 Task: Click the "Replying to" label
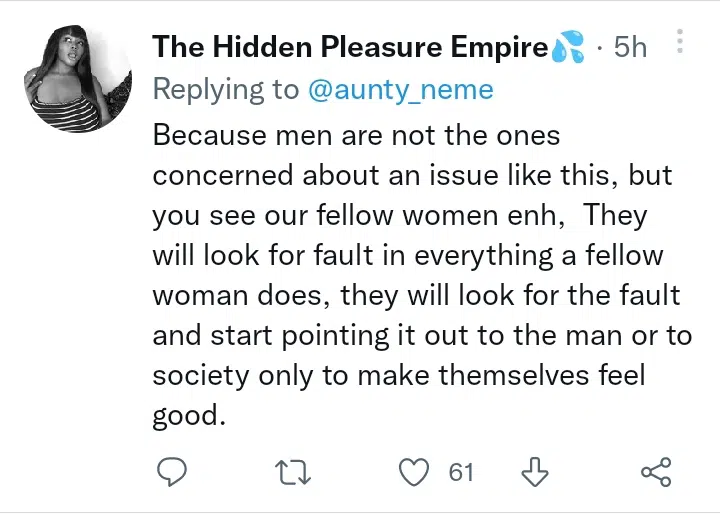(x=225, y=90)
